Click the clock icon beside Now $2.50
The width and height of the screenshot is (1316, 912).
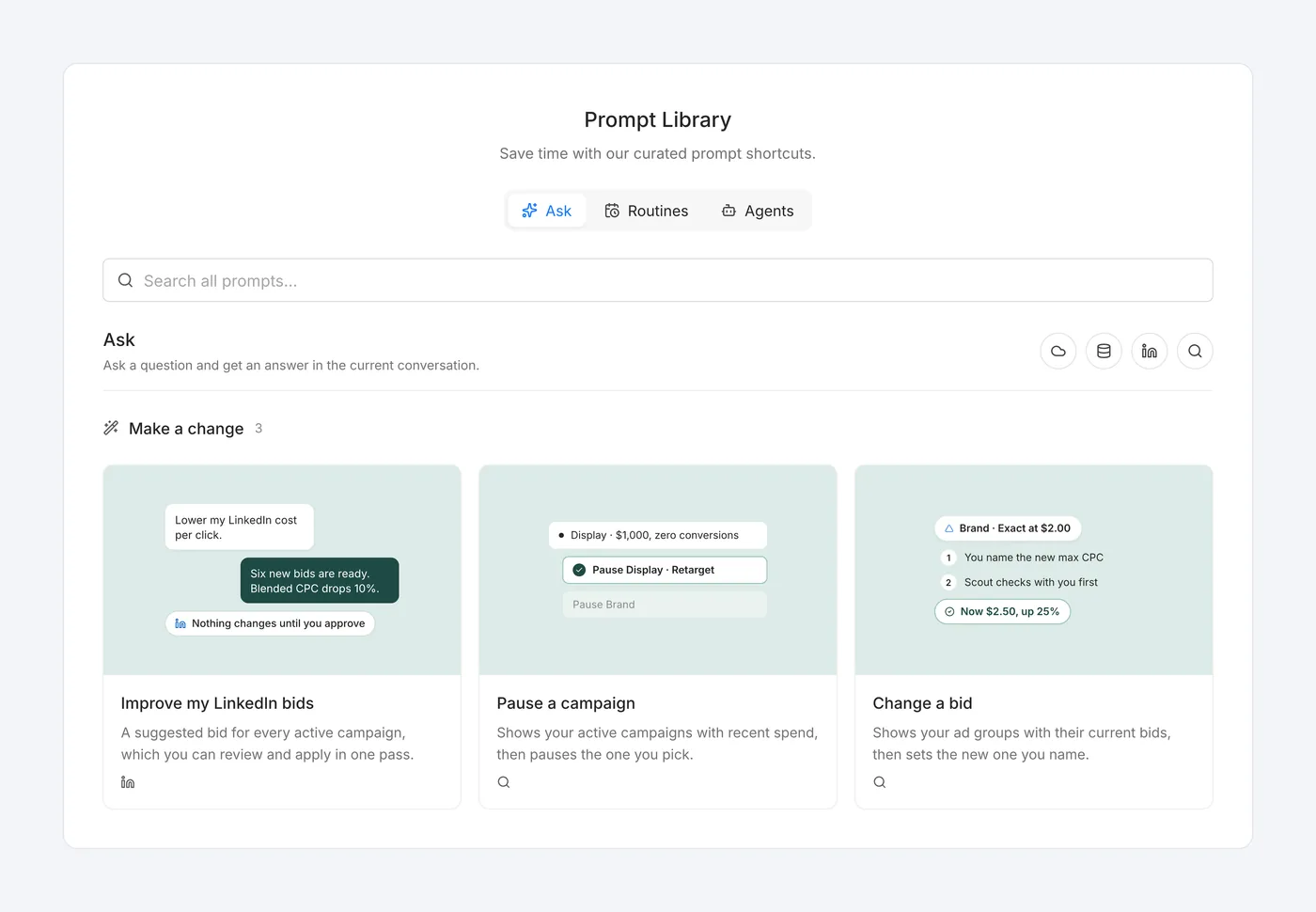click(x=949, y=612)
